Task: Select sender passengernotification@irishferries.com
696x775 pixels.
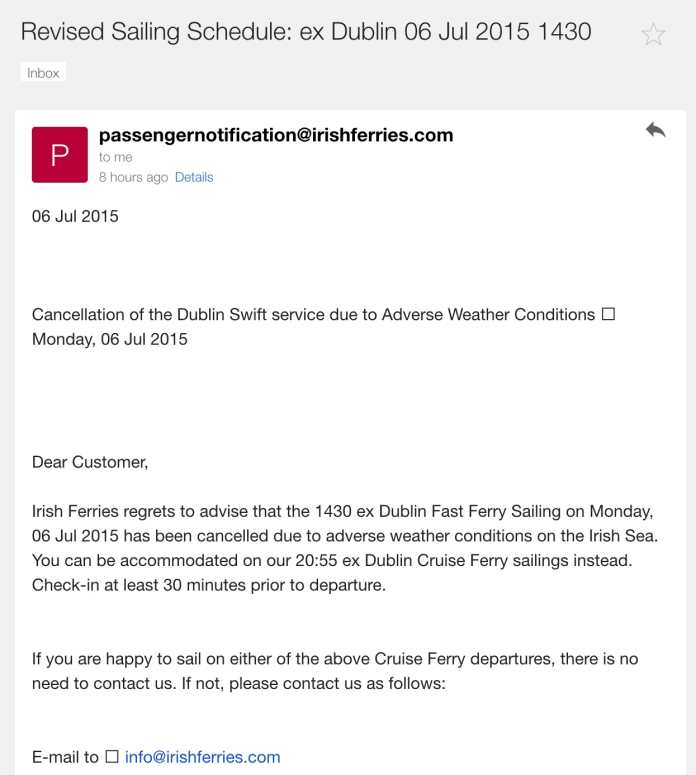Action: tap(276, 135)
